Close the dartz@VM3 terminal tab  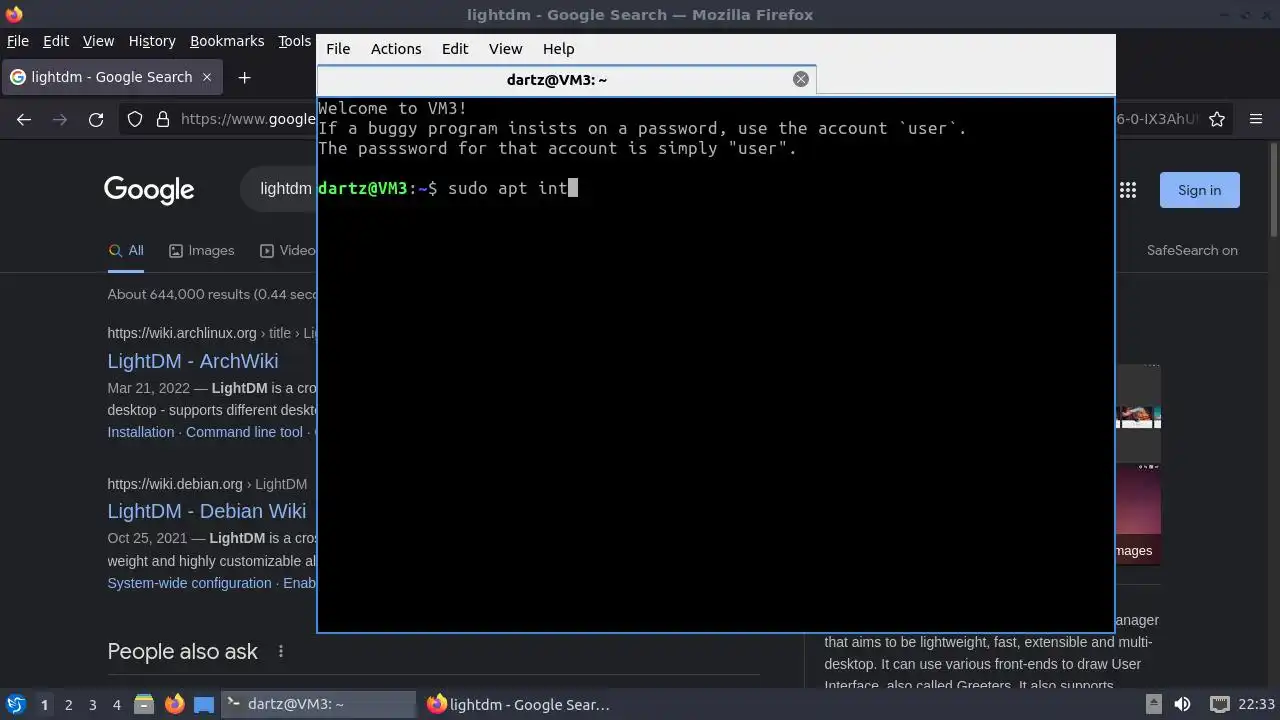pyautogui.click(x=801, y=79)
